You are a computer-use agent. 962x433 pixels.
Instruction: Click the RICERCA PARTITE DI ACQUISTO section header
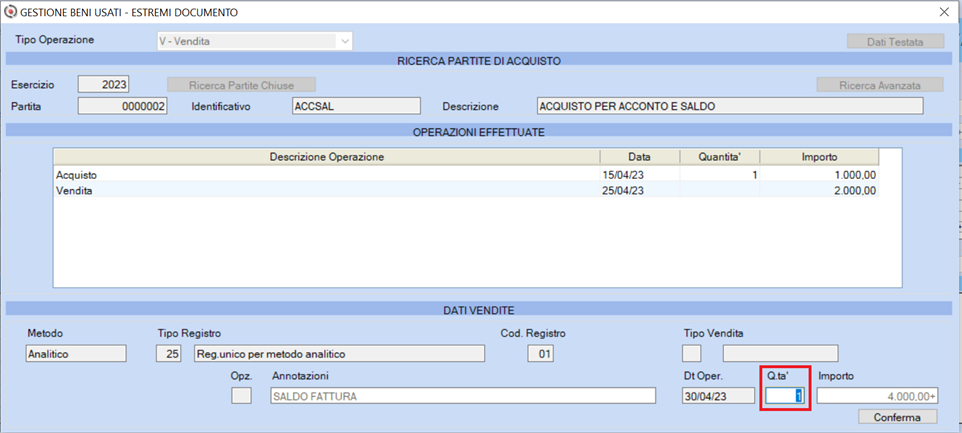(479, 60)
